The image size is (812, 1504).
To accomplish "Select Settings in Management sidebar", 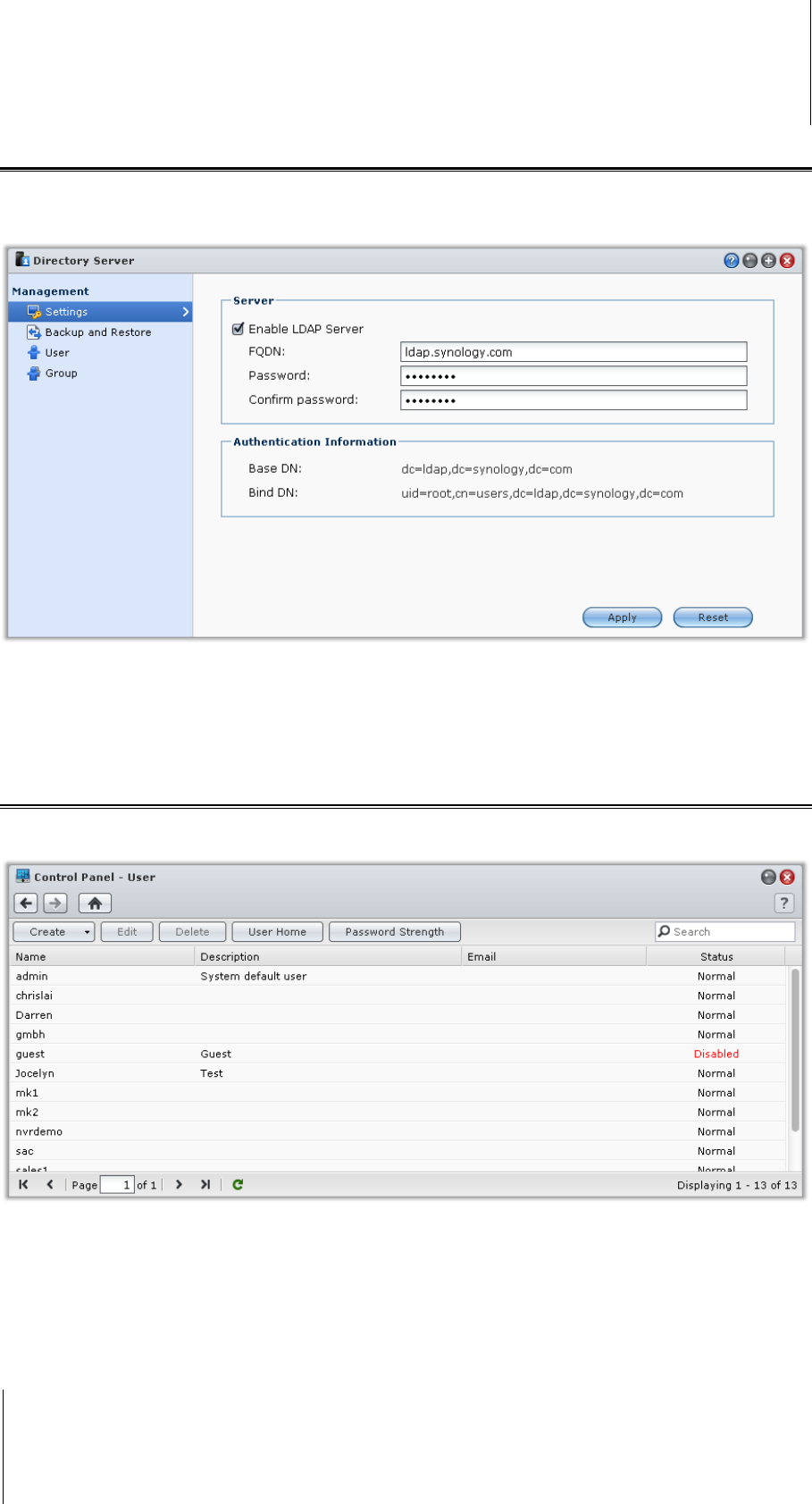I will (100, 312).
